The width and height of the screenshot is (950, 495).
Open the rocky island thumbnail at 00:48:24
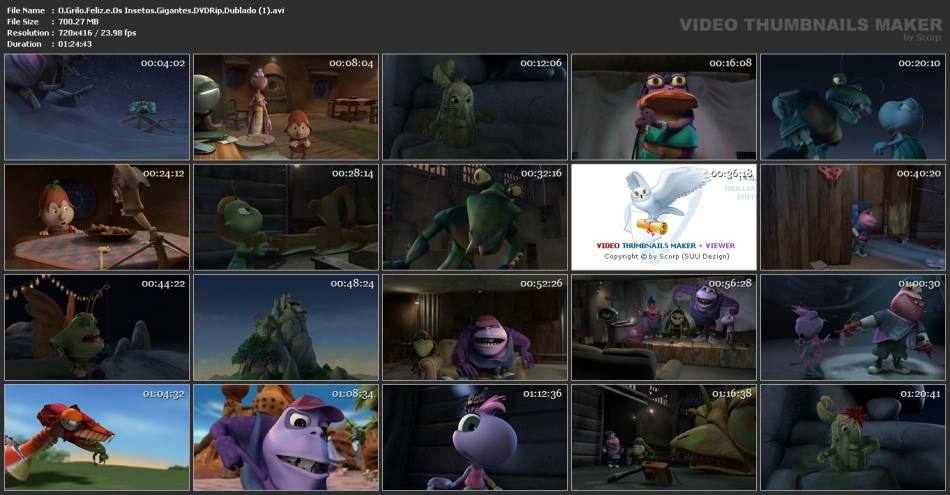[286, 327]
